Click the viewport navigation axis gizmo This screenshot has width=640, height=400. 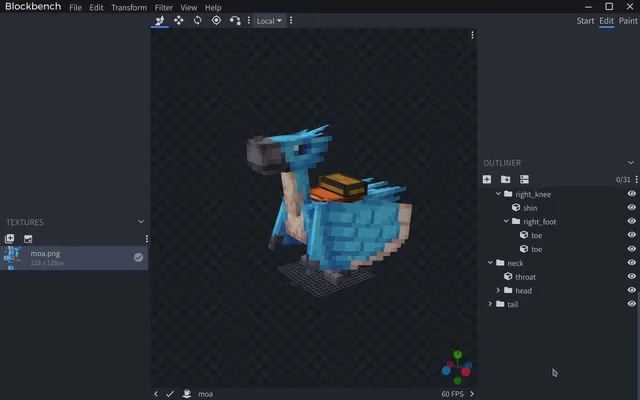(457, 367)
